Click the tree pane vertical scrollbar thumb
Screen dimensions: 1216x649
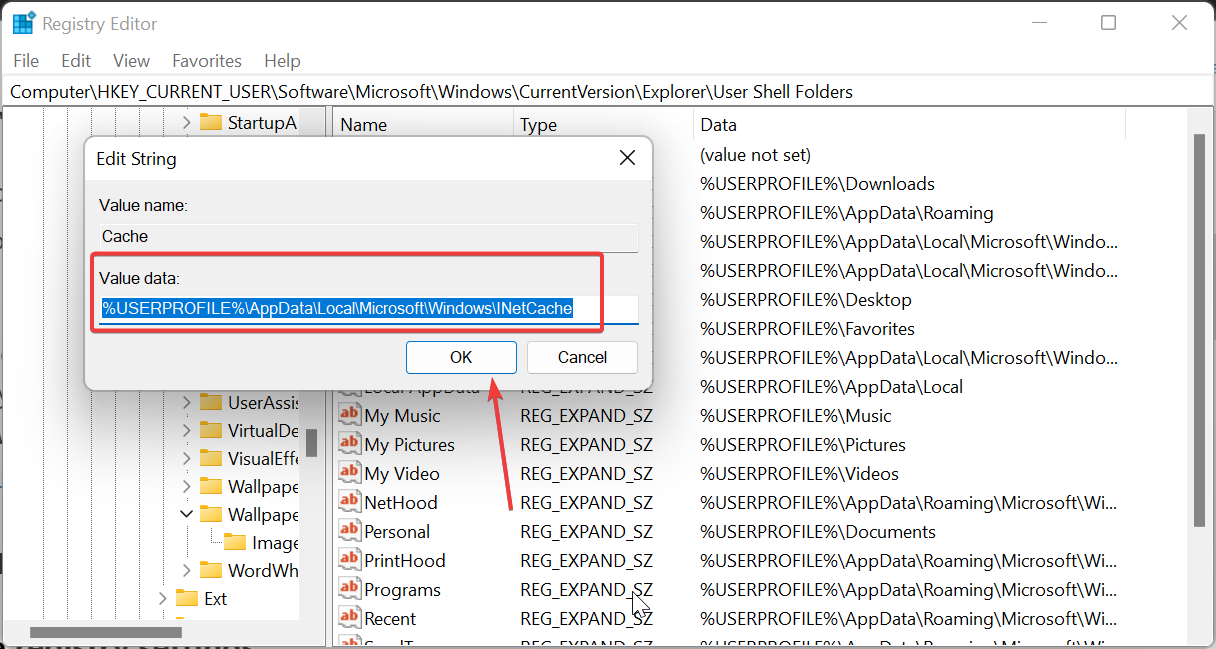312,442
